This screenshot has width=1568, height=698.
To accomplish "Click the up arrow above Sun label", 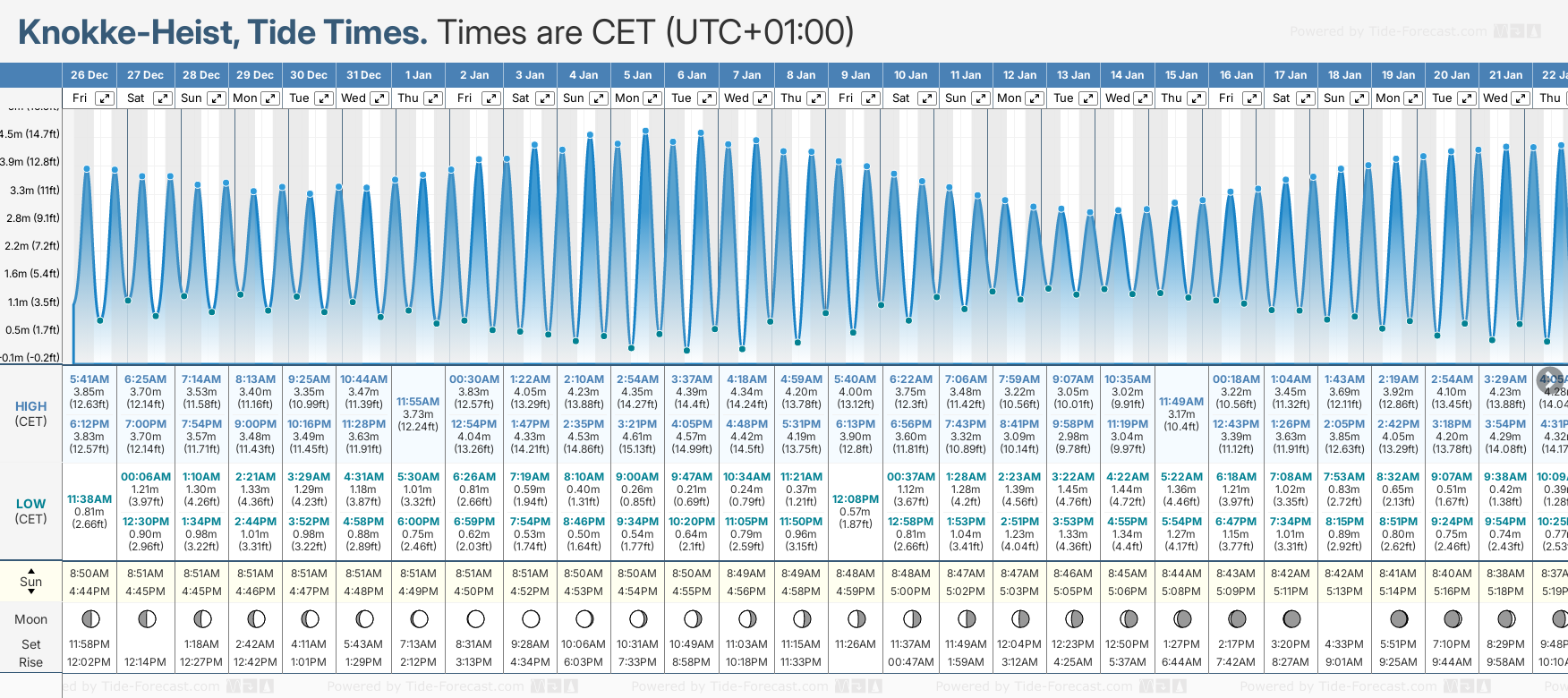I will click(x=31, y=570).
